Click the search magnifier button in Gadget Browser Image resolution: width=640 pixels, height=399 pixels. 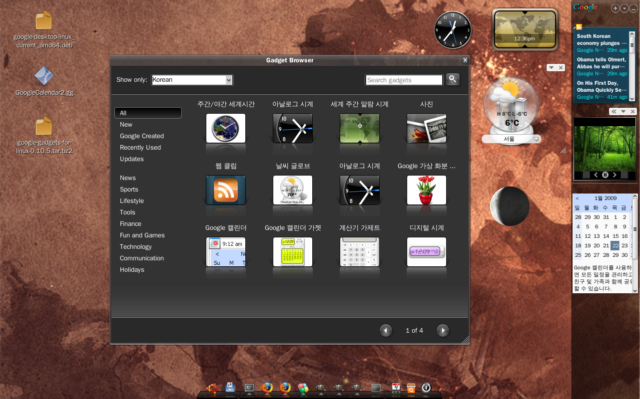click(453, 79)
